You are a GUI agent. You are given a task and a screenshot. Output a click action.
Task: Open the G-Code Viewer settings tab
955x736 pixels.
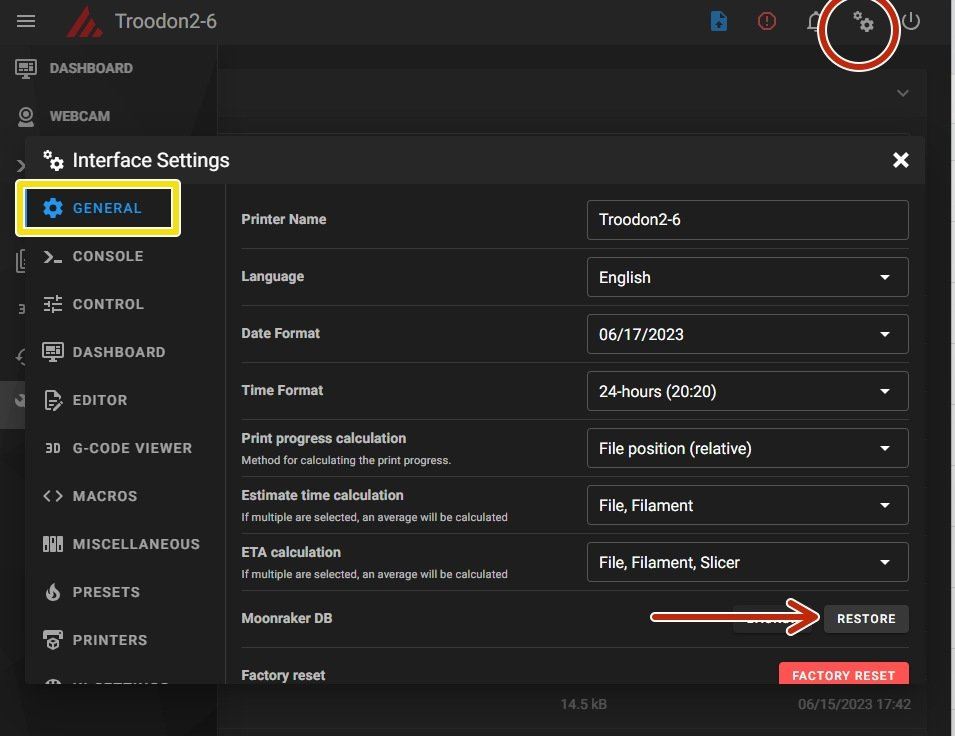tap(125, 448)
